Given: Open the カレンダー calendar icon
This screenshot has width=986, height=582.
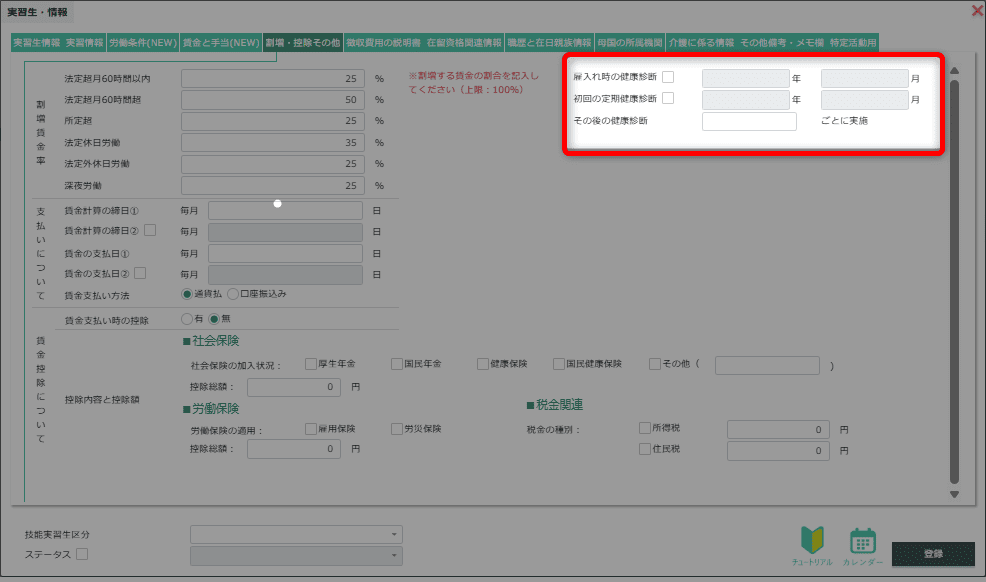Looking at the screenshot, I should click(863, 545).
